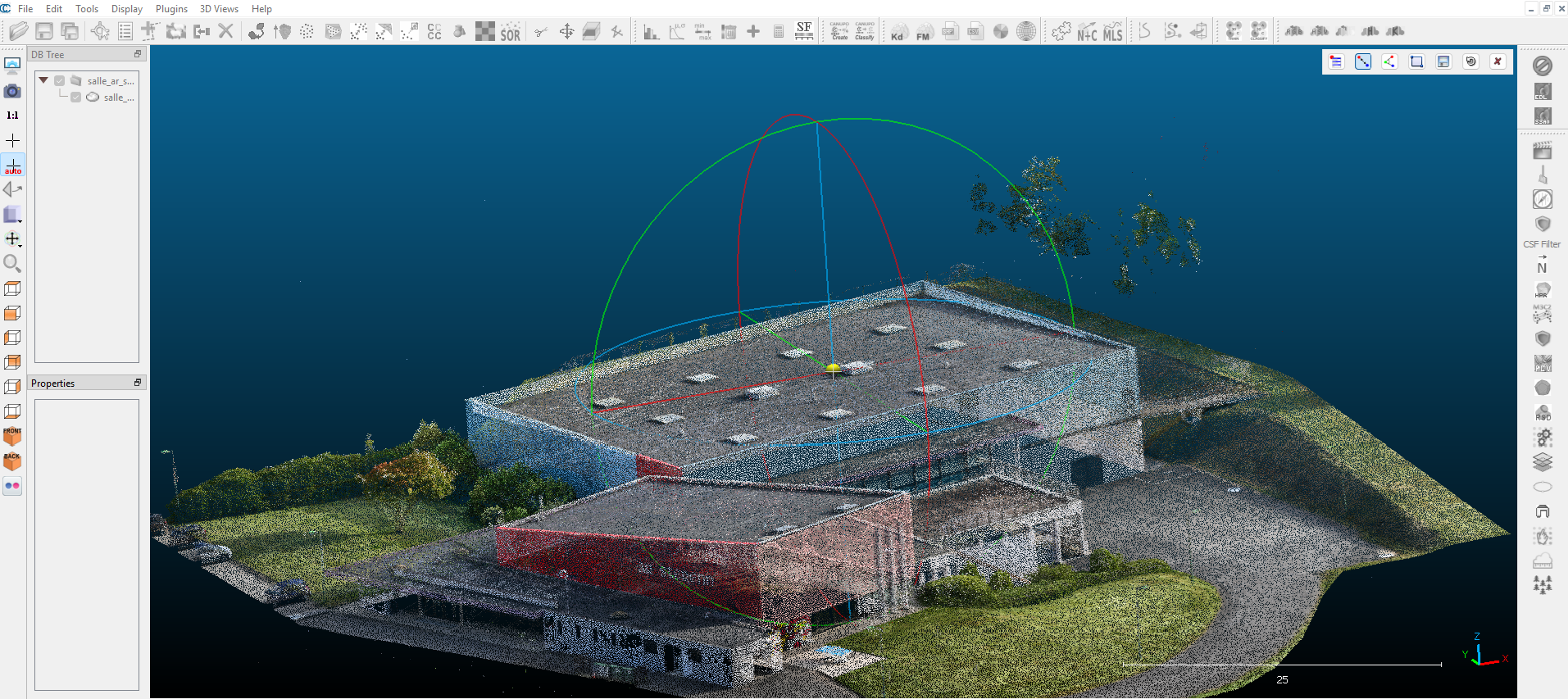
Task: Toggle the auto pivot icon
Action: (12, 166)
